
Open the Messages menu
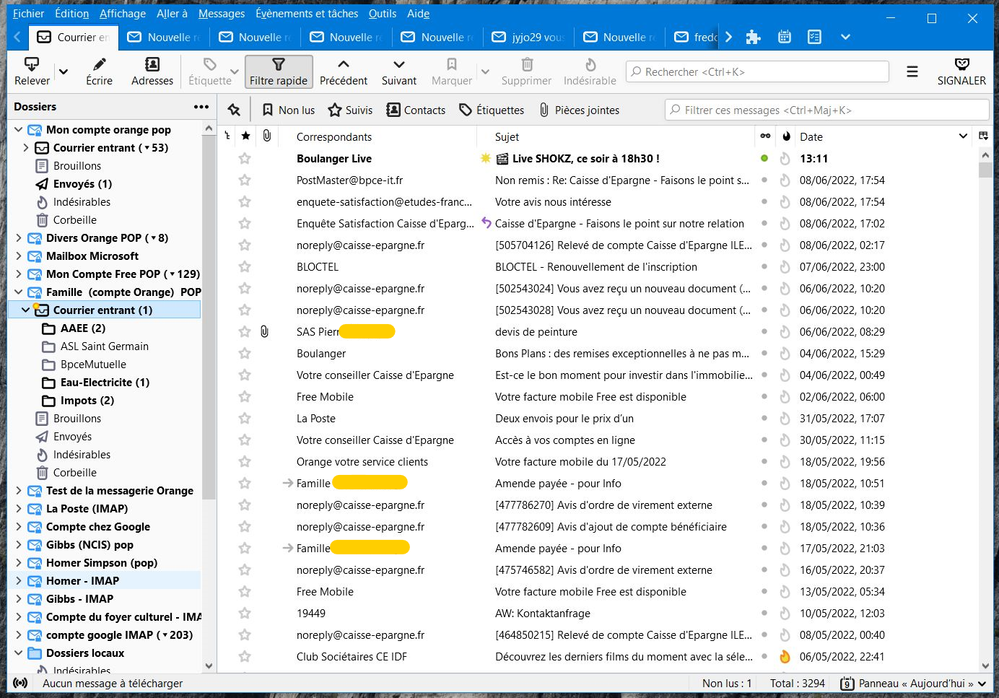221,14
